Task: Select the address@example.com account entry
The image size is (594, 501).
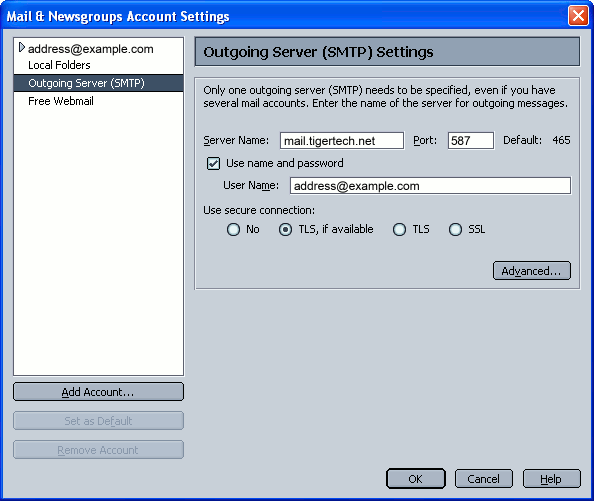Action: [x=91, y=49]
